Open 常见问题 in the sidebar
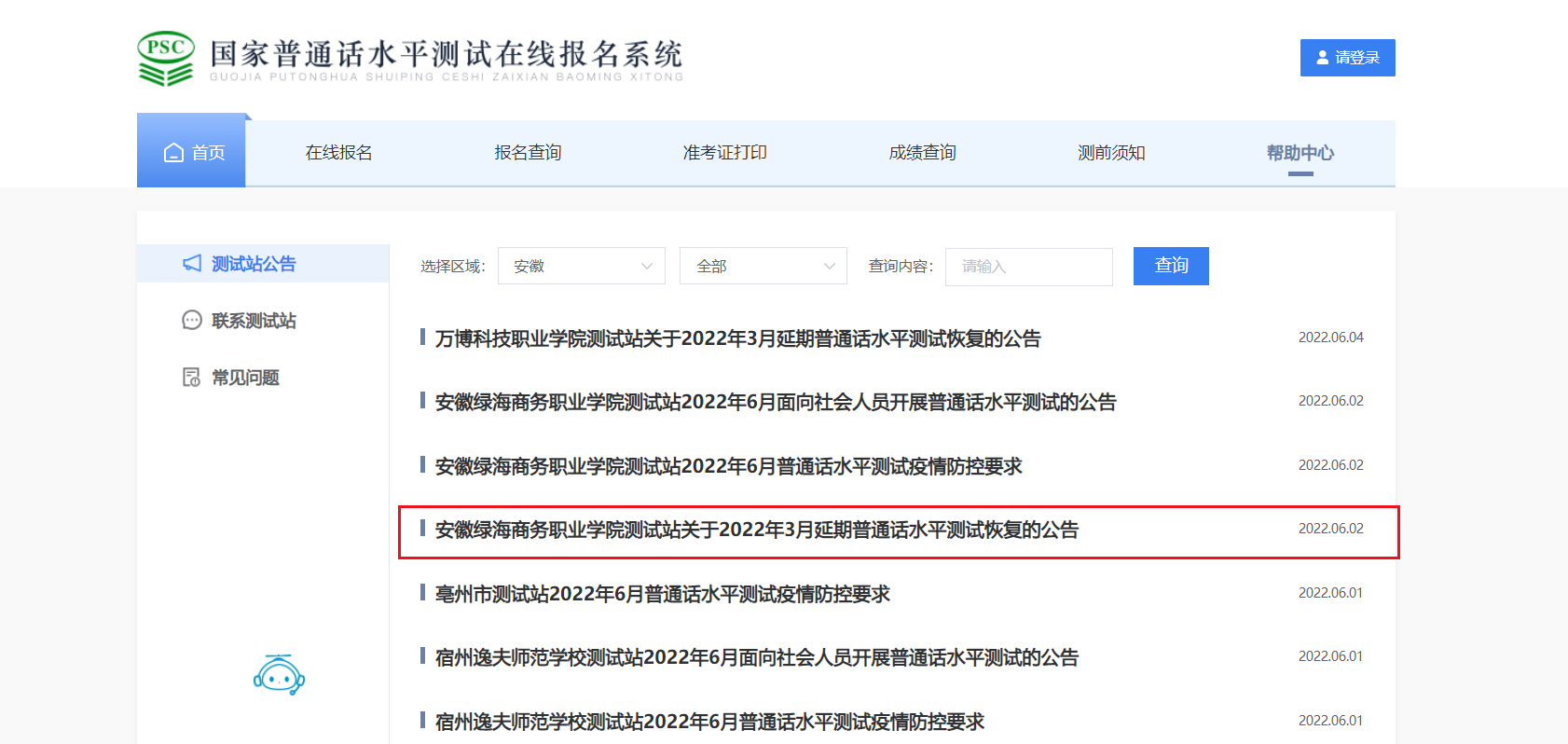Viewport: 1568px width, 744px height. click(245, 378)
